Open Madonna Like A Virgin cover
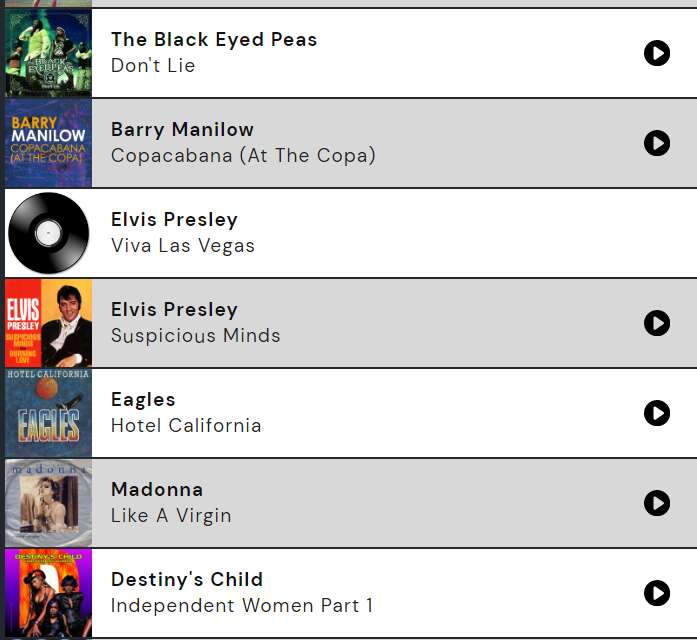The width and height of the screenshot is (697, 640). pos(48,503)
